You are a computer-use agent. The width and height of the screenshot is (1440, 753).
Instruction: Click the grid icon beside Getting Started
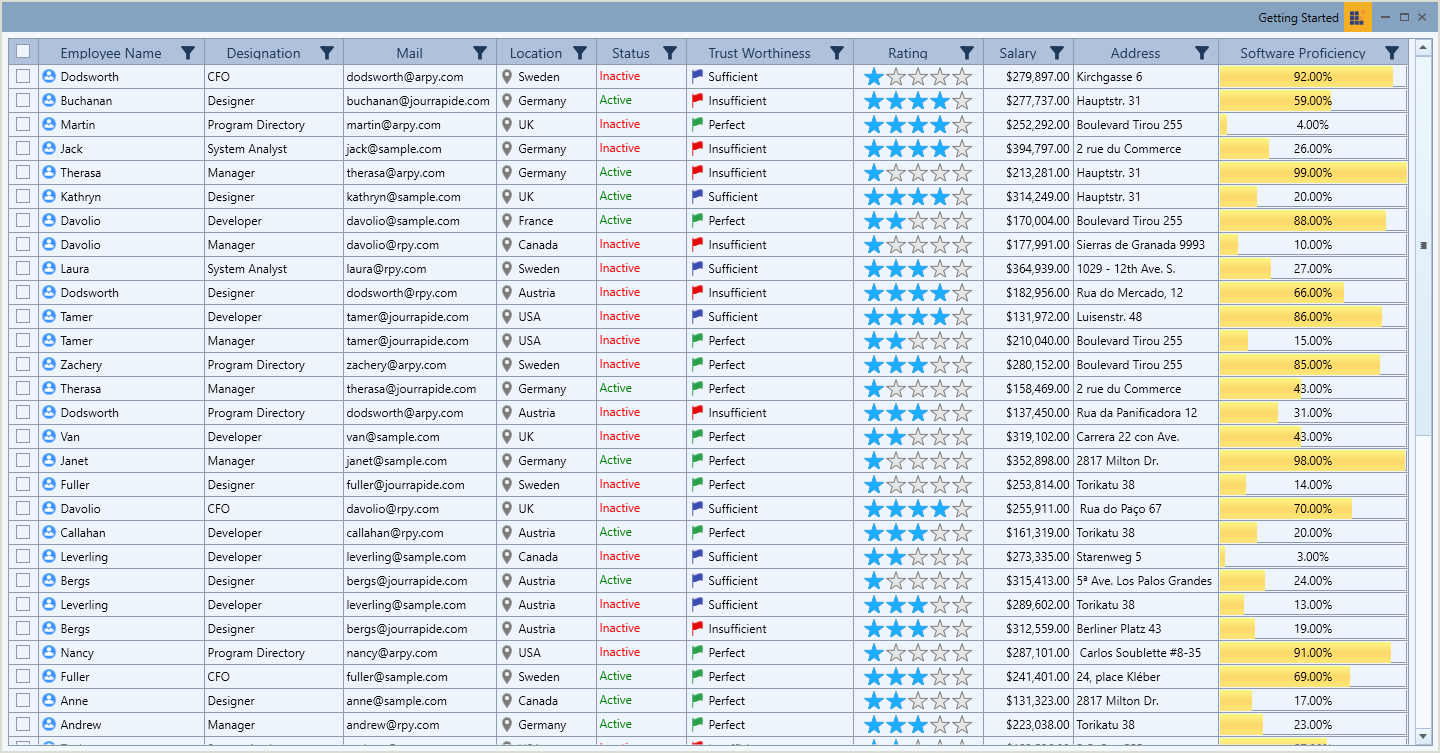pyautogui.click(x=1357, y=17)
